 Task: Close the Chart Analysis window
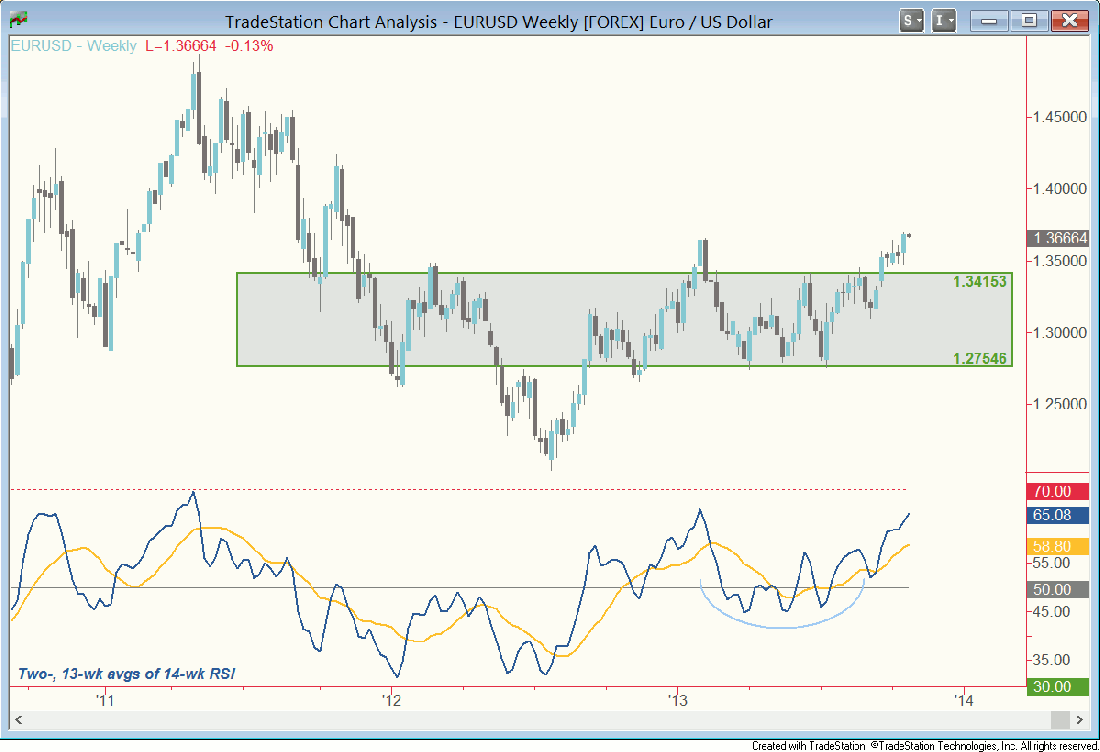point(1069,21)
